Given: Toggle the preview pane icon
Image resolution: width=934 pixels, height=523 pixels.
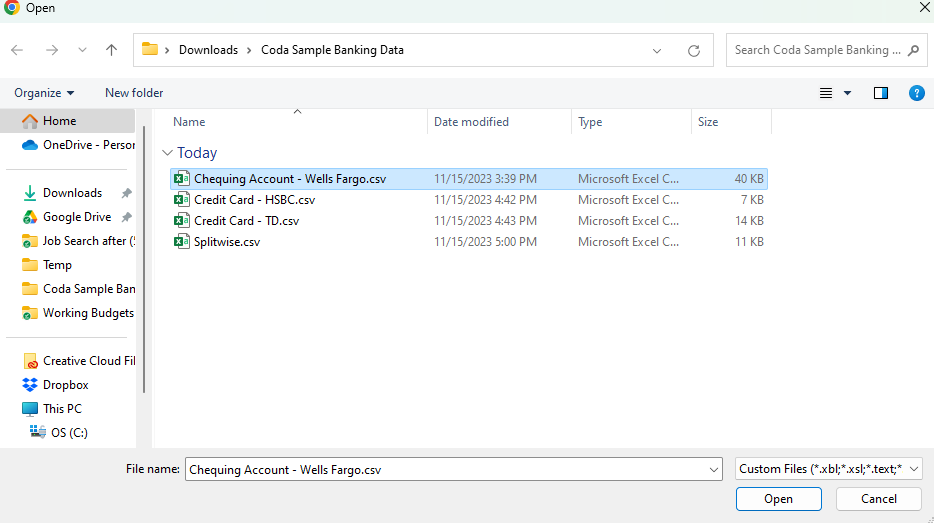Looking at the screenshot, I should click(881, 93).
